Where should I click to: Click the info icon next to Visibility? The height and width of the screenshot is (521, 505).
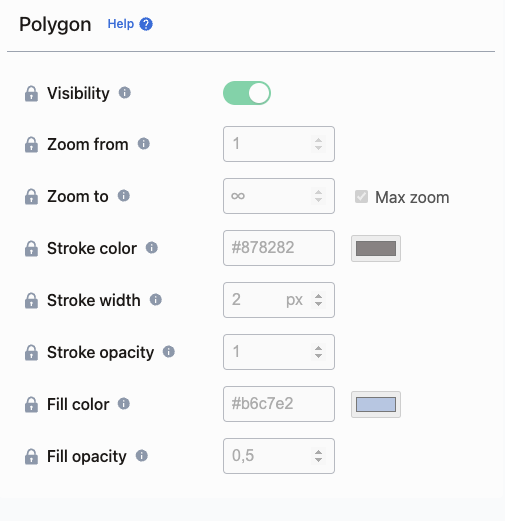click(125, 92)
